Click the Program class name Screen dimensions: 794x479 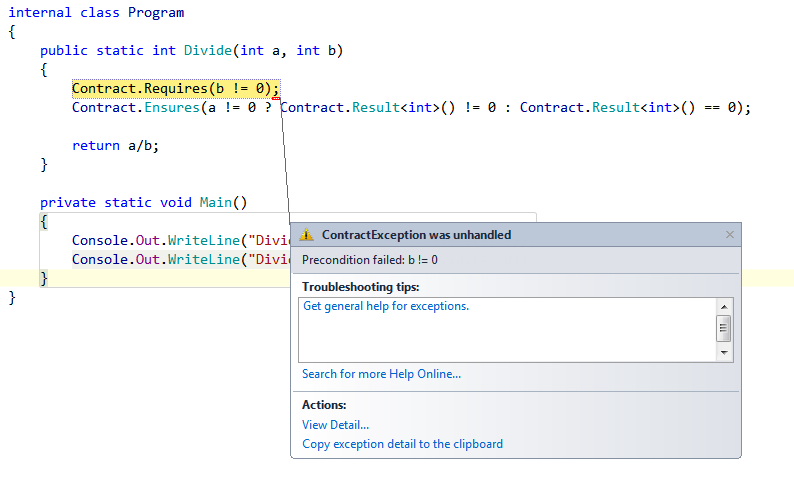156,13
